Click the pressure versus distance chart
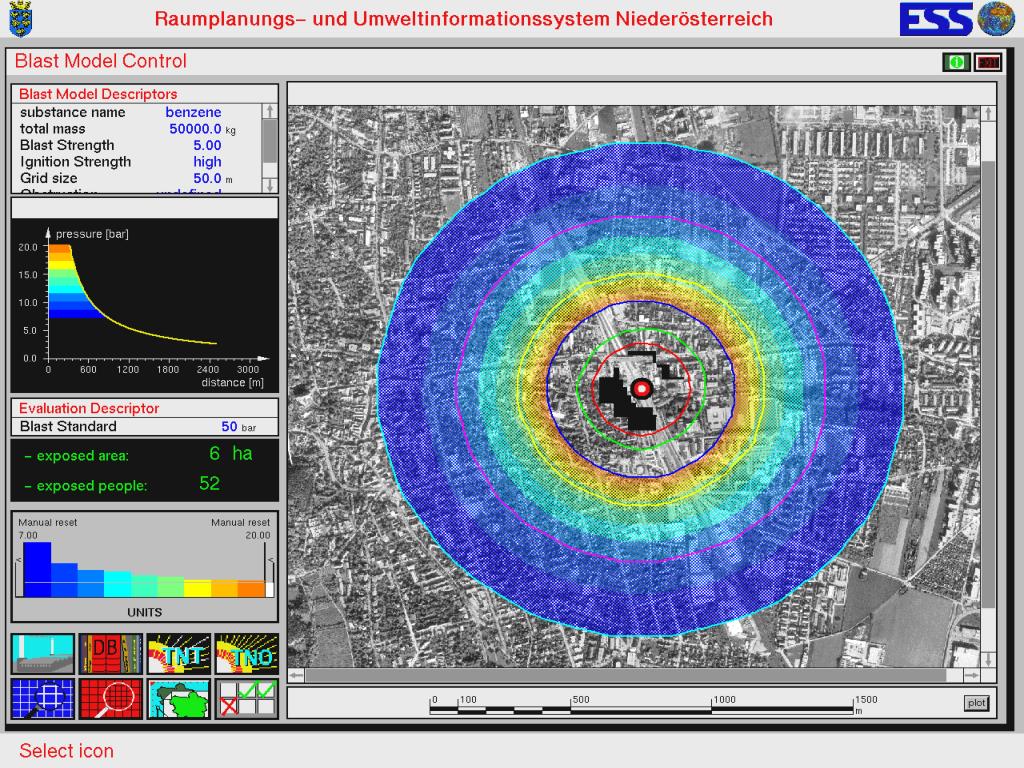The image size is (1024, 768). coord(145,306)
